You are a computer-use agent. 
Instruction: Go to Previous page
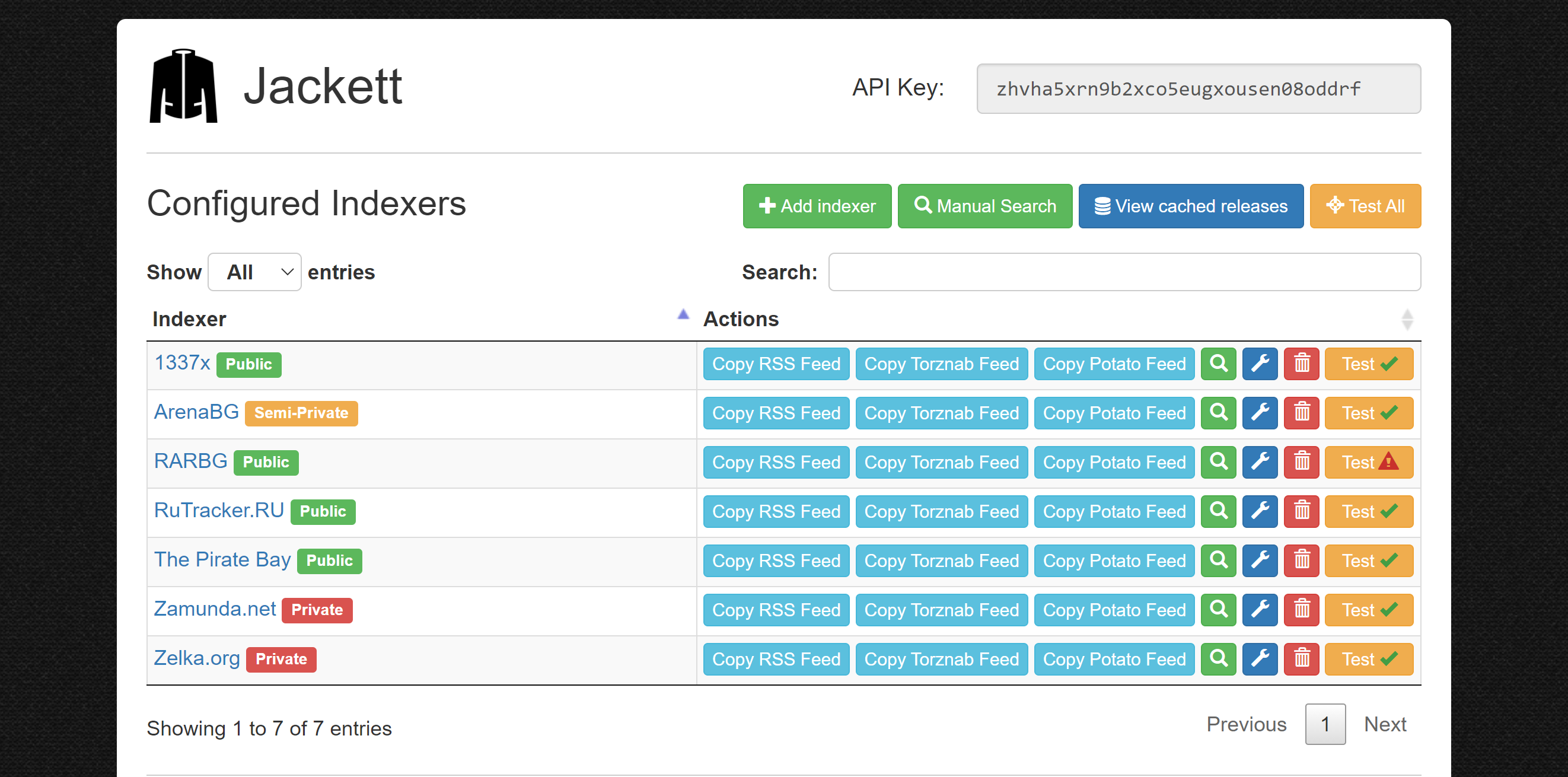(x=1246, y=725)
